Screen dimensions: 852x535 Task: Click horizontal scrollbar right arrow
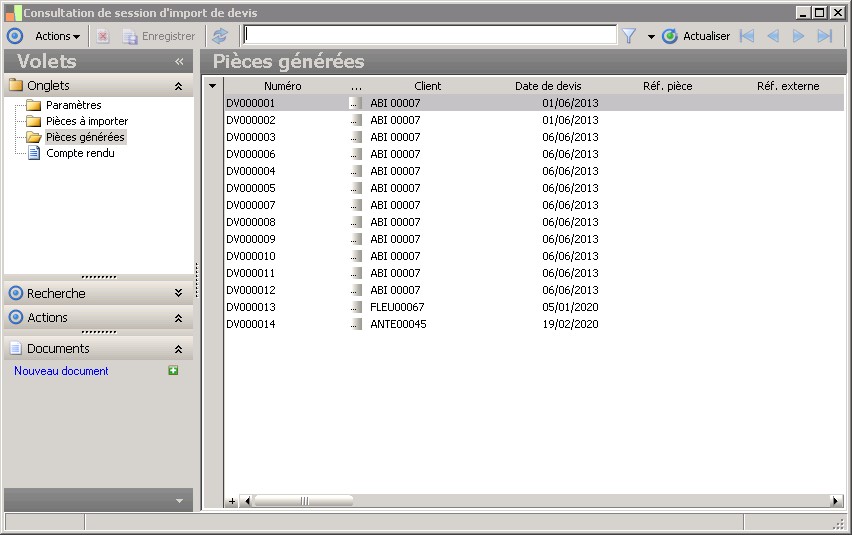coord(836,501)
